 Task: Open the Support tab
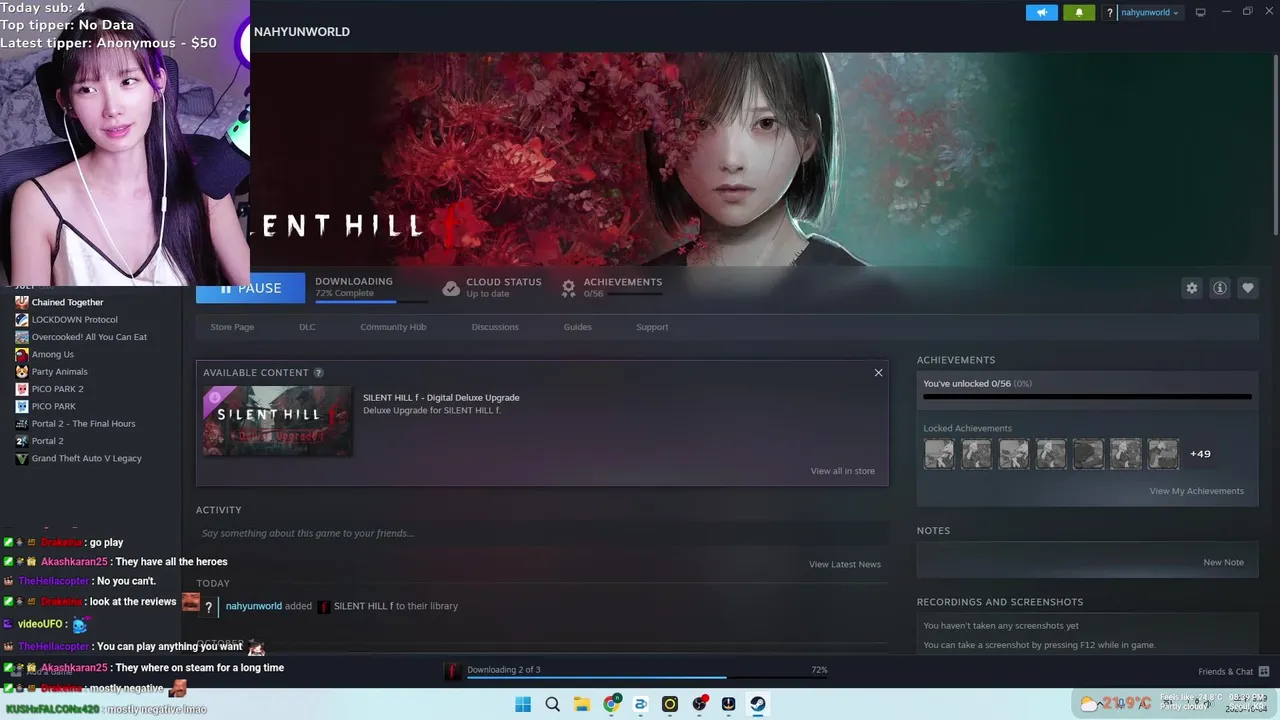pos(652,327)
